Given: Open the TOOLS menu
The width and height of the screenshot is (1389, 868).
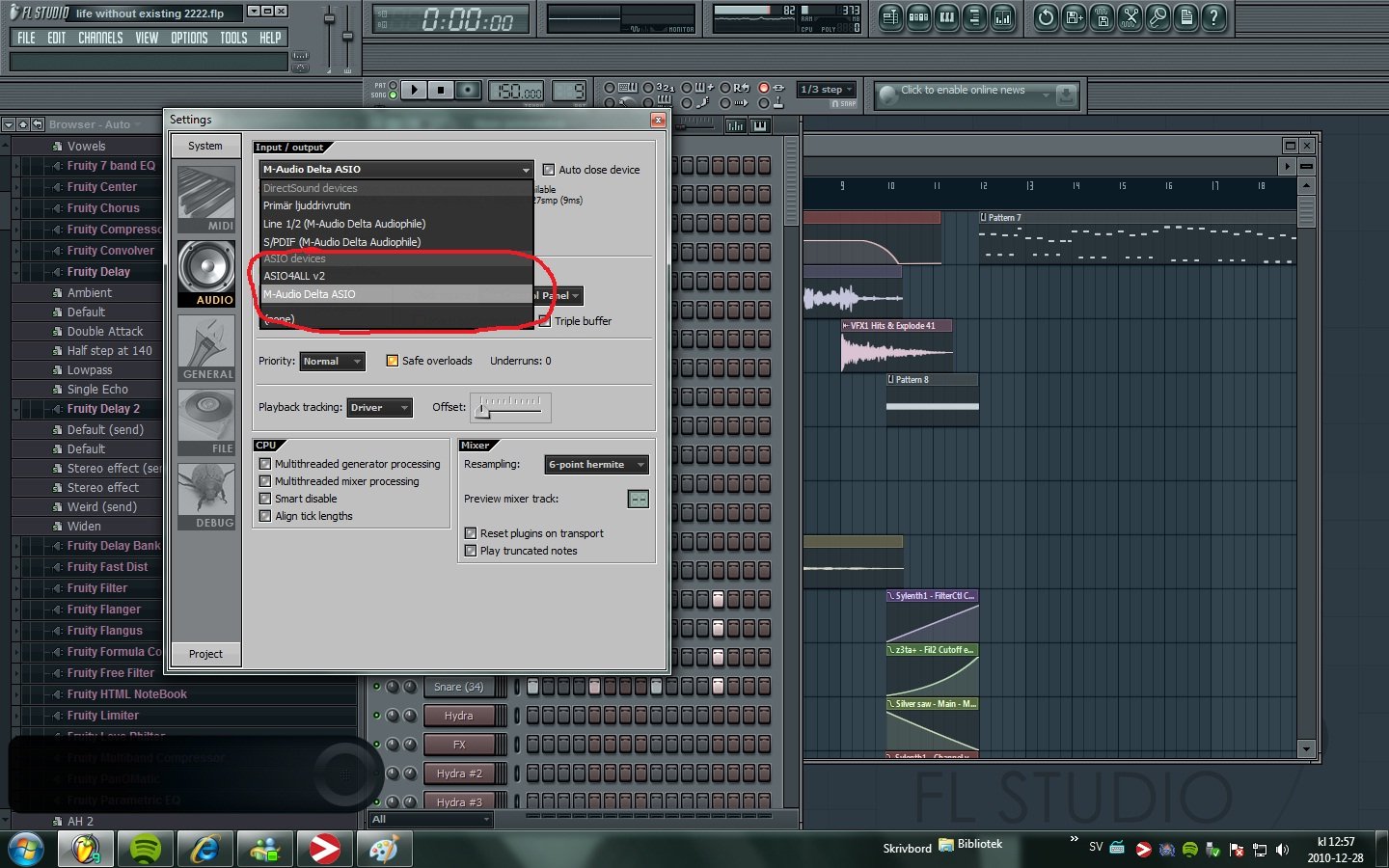Looking at the screenshot, I should coord(233,38).
